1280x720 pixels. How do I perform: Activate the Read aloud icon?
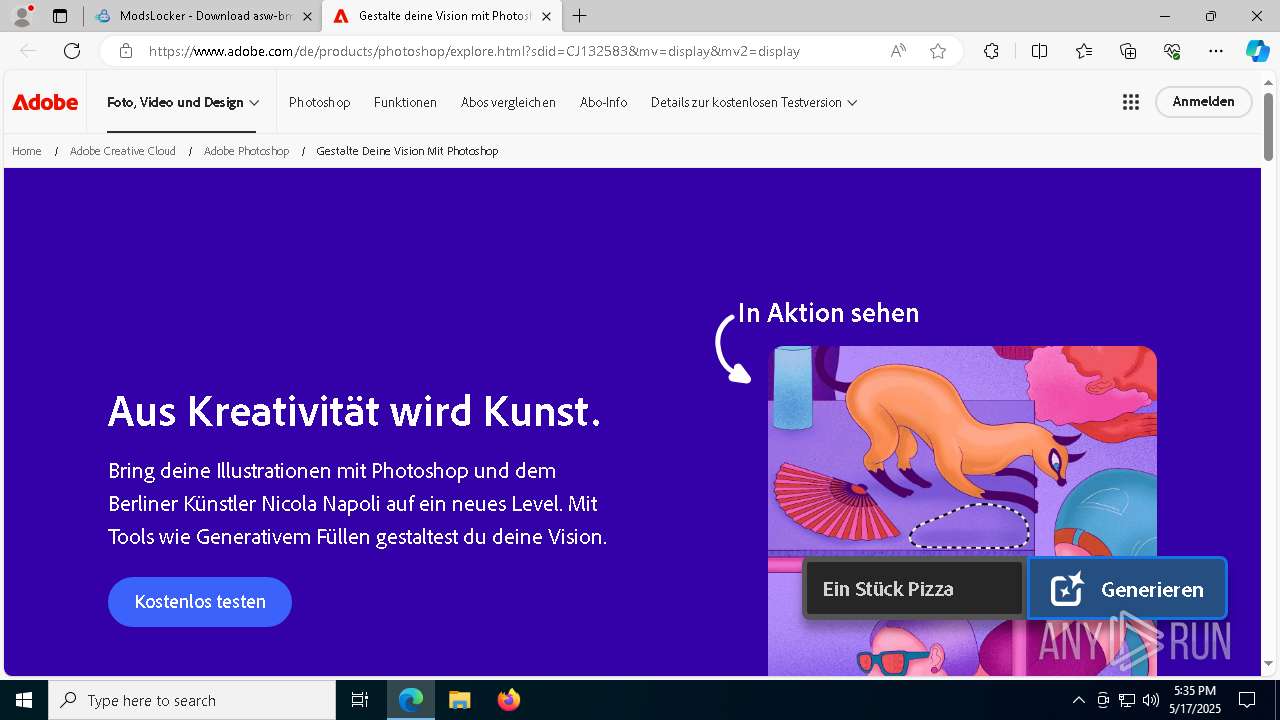898,51
